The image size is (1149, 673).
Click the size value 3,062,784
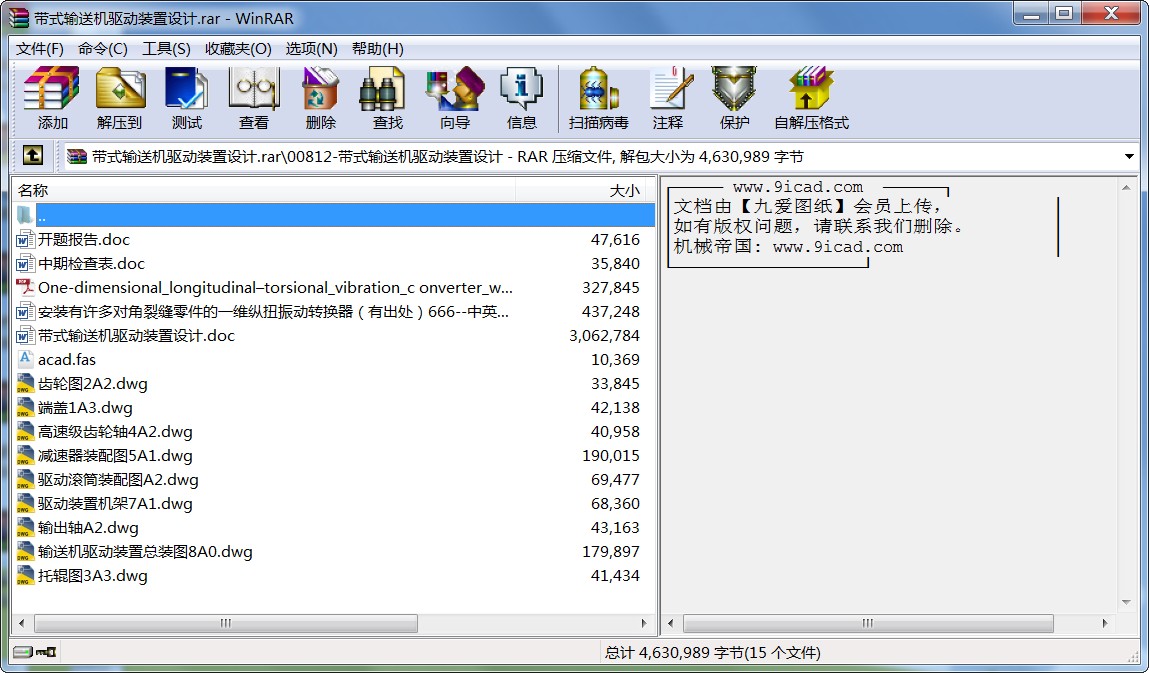pos(604,336)
